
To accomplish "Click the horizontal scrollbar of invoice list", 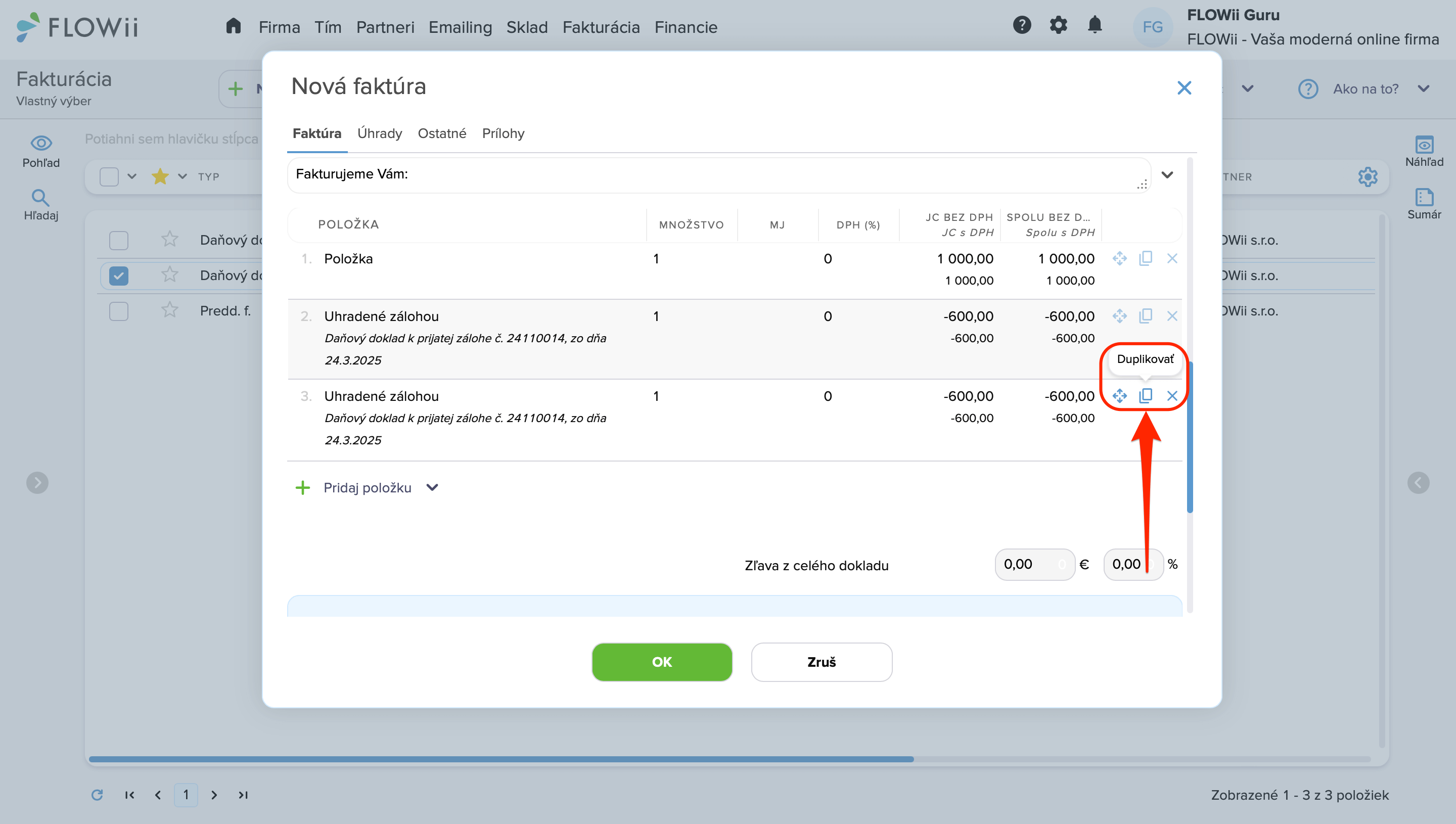I will tap(501, 759).
